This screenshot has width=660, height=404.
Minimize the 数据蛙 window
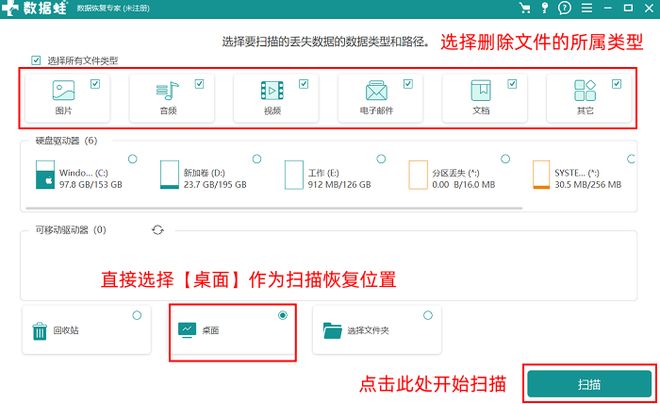[608, 8]
